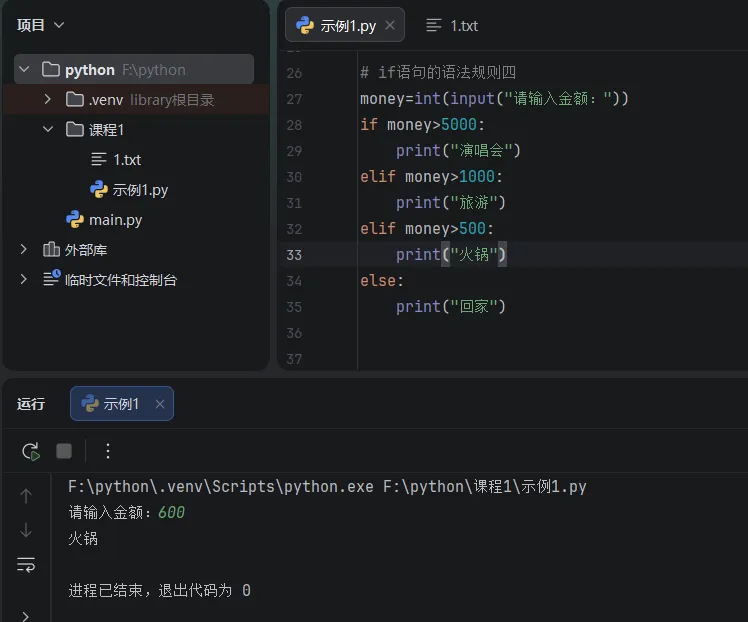Click the 'if money>5000:' line
The width and height of the screenshot is (748, 622).
coord(422,124)
